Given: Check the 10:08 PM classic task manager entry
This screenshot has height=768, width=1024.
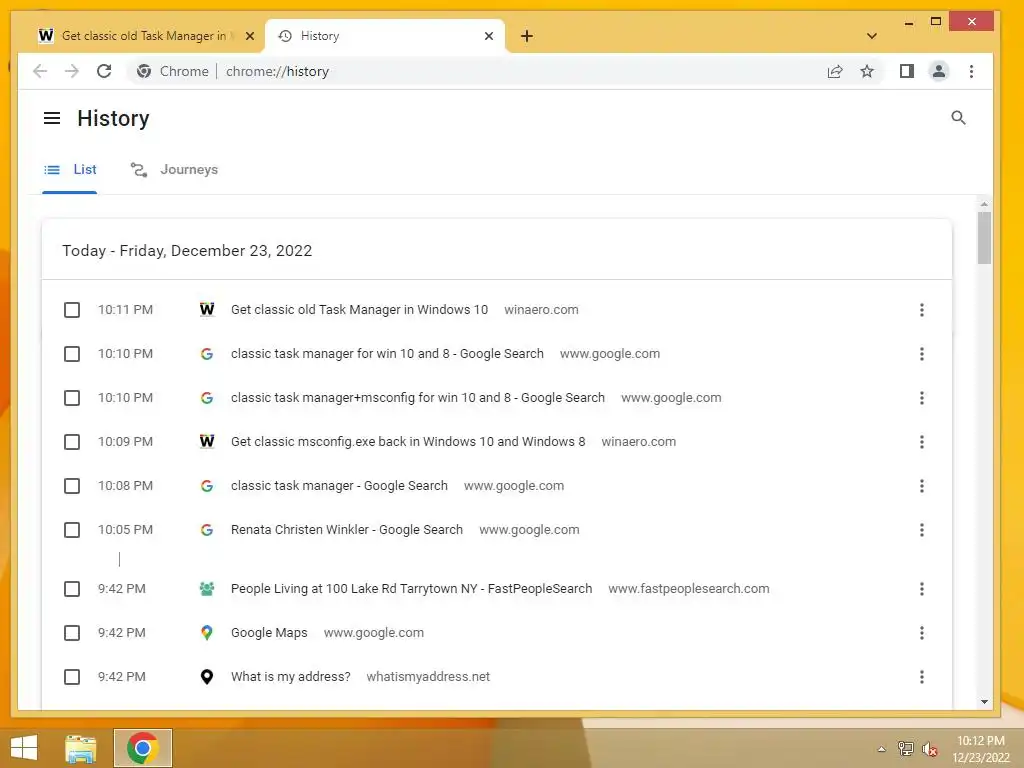Looking at the screenshot, I should [x=72, y=486].
